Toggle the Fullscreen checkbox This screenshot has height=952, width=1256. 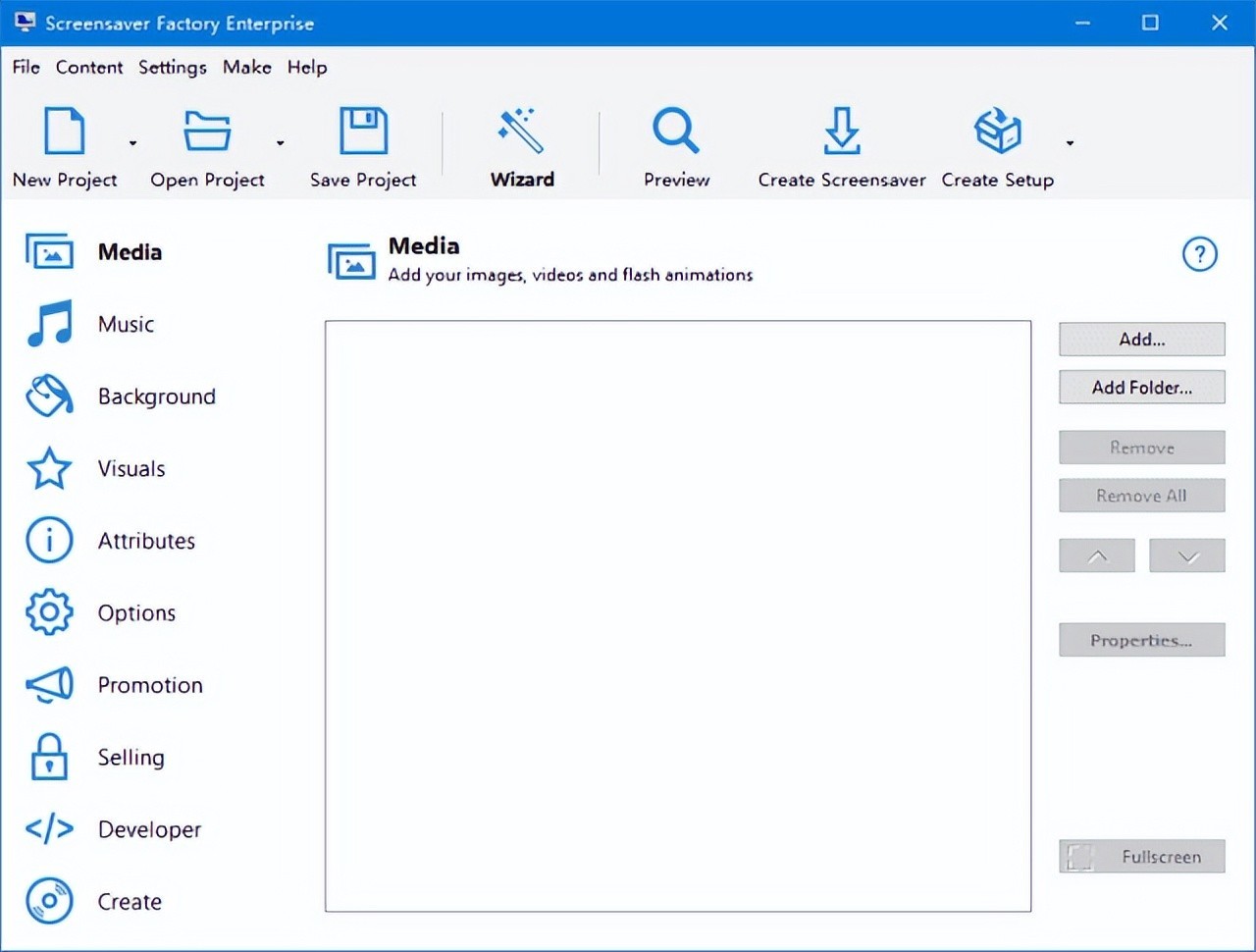click(1080, 857)
